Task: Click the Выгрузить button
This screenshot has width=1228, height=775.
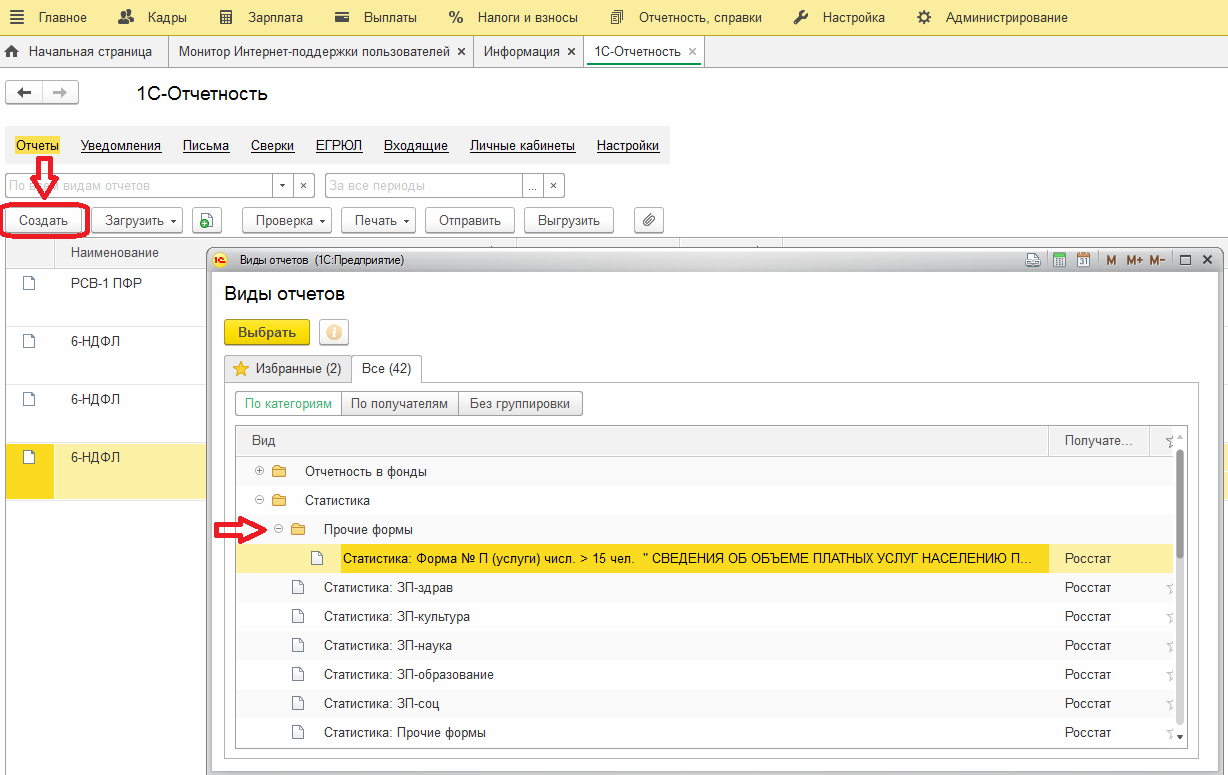Action: coord(568,221)
